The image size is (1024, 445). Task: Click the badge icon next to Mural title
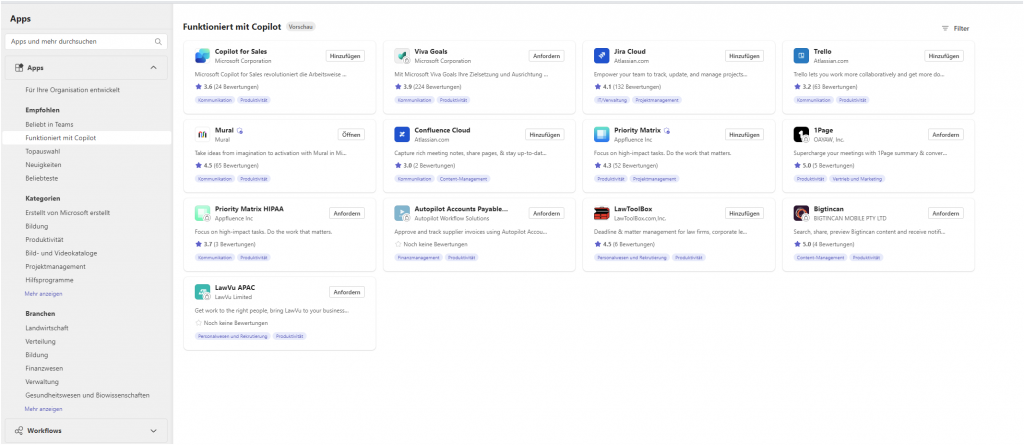pyautogui.click(x=240, y=131)
